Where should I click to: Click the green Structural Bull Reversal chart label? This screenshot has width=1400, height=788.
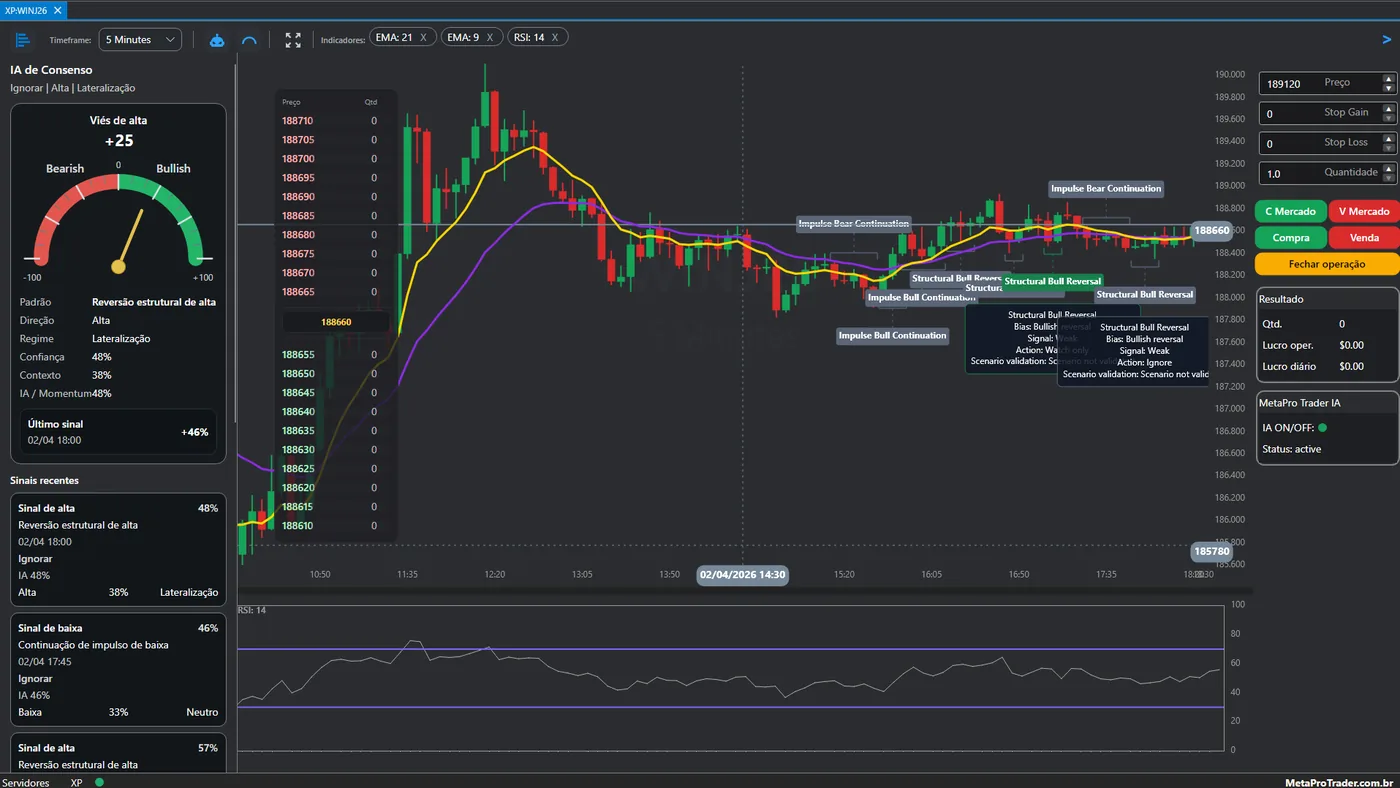(x=1052, y=281)
